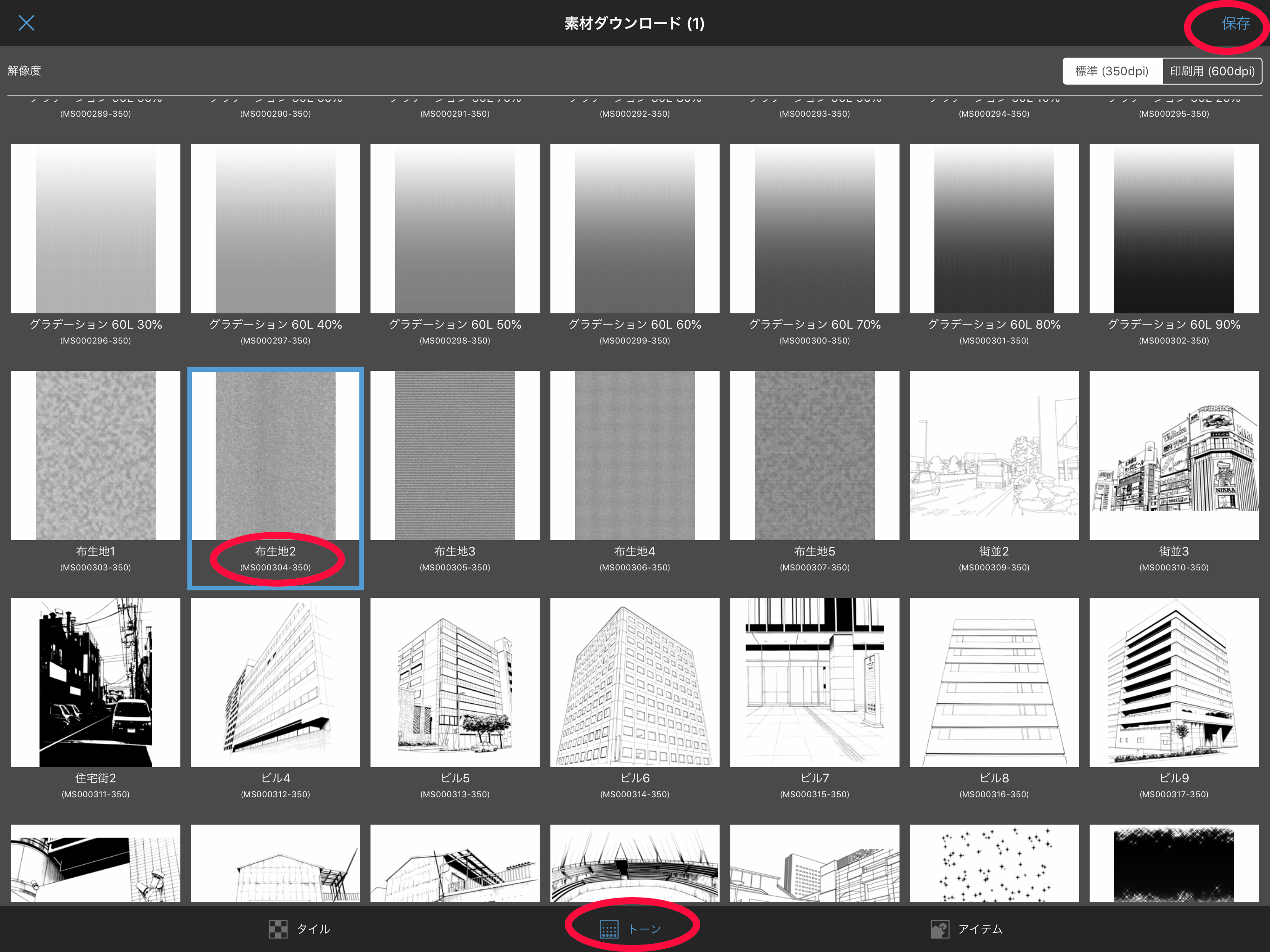Click the code (MS000289-350)
Image resolution: width=1270 pixels, height=952 pixels.
click(95, 114)
